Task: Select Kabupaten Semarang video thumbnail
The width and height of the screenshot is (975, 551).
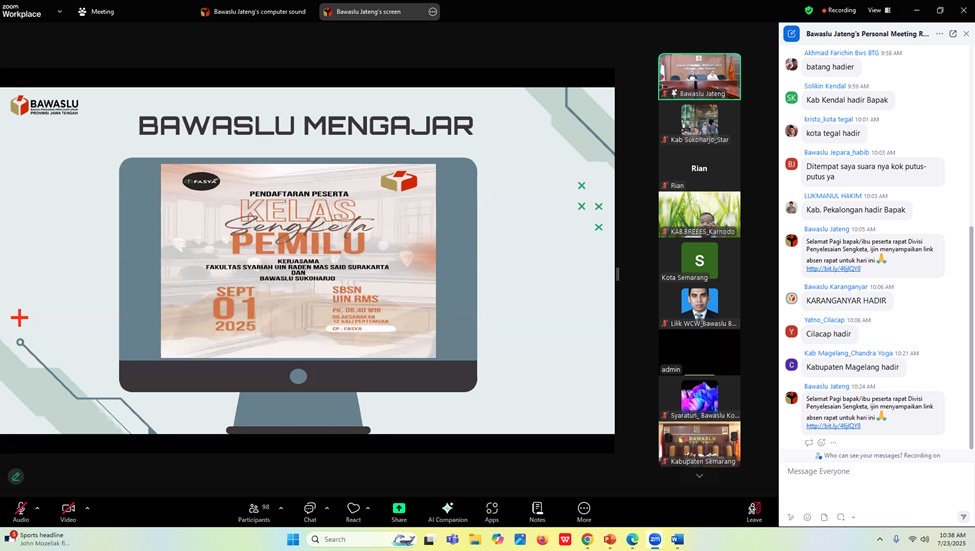Action: 700,444
